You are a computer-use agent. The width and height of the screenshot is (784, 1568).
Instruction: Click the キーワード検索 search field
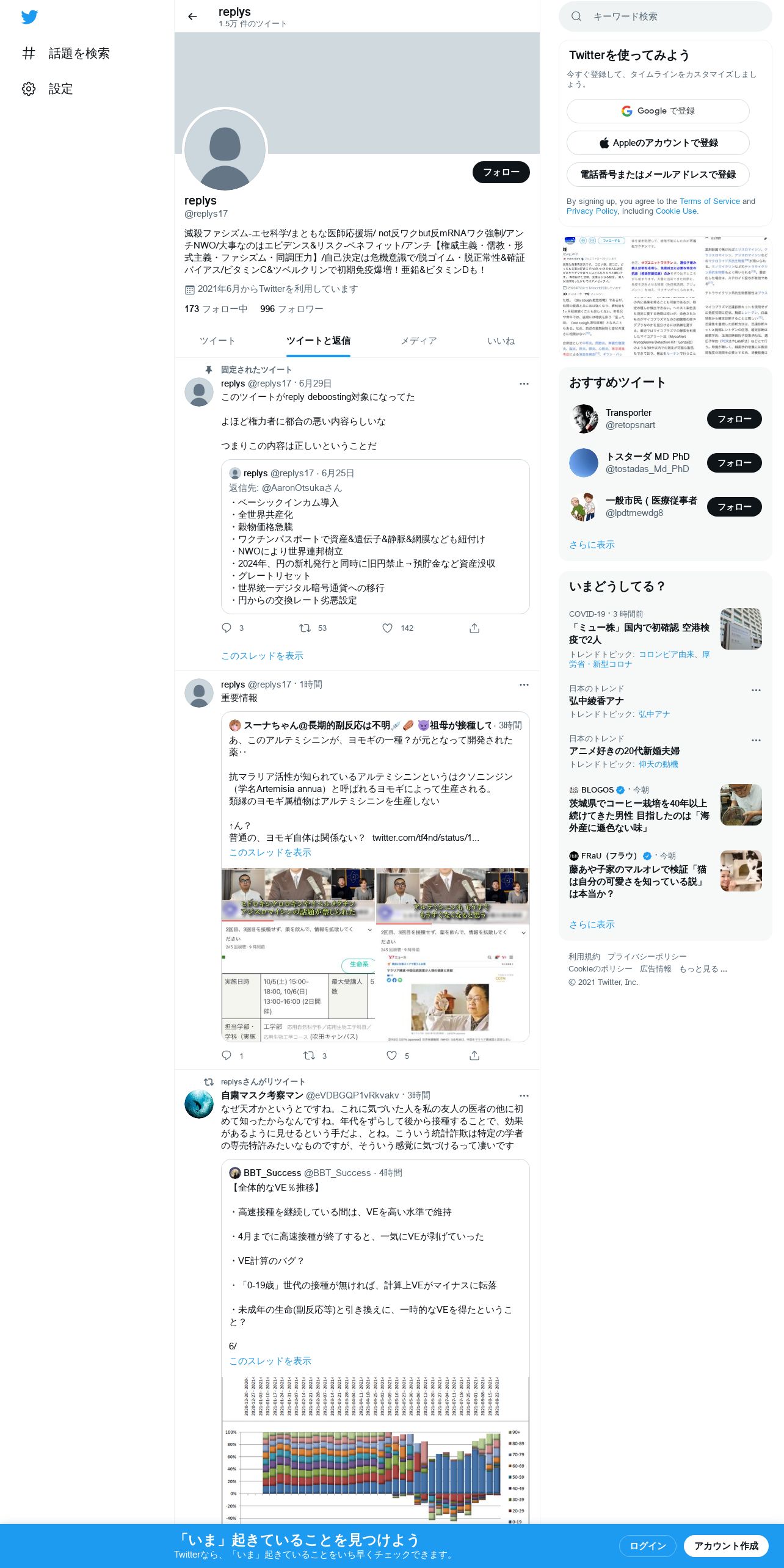(x=666, y=16)
